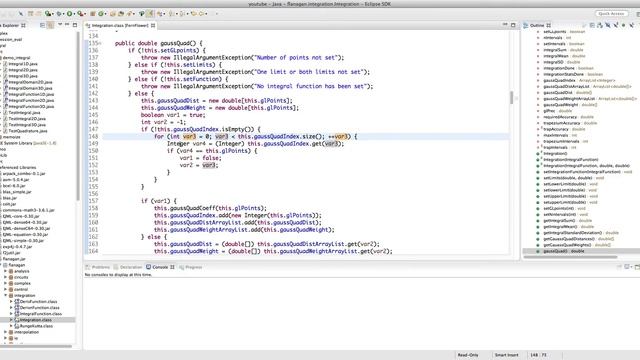This screenshot has width=640, height=360.
Task: Switch to the Progress tab
Action: (x=191, y=267)
